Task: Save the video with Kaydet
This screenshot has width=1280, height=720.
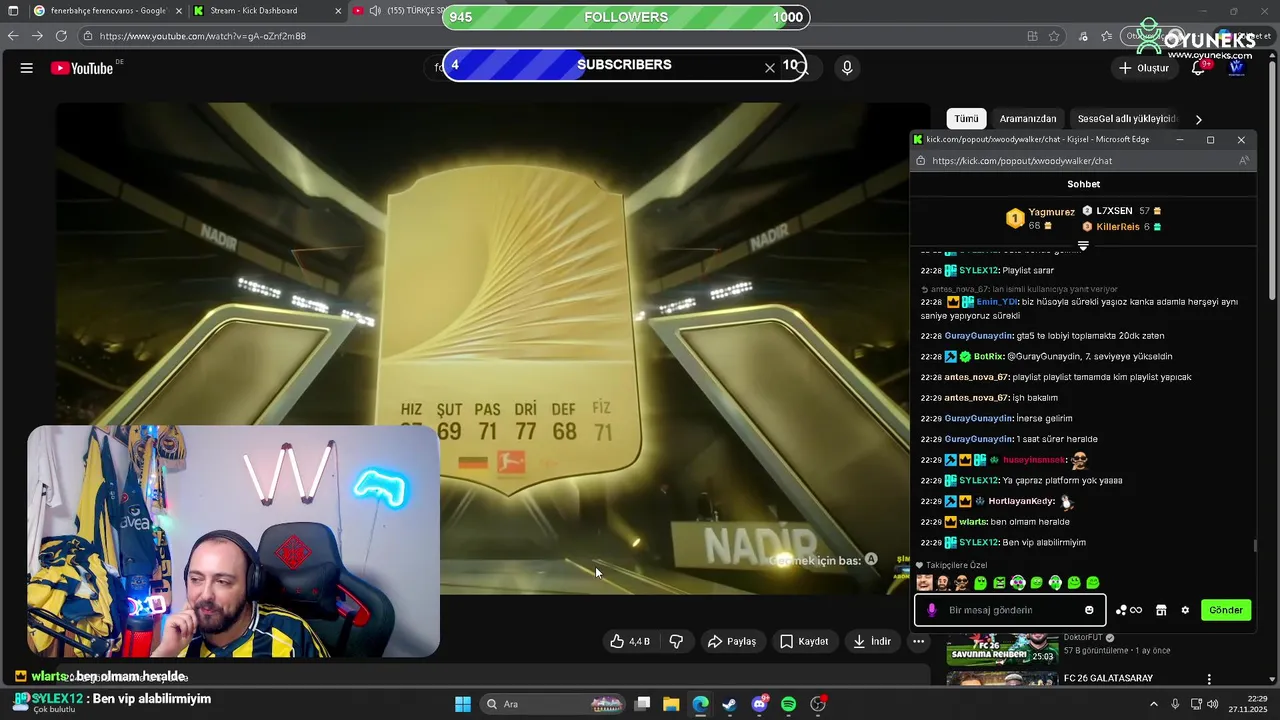Action: (804, 641)
